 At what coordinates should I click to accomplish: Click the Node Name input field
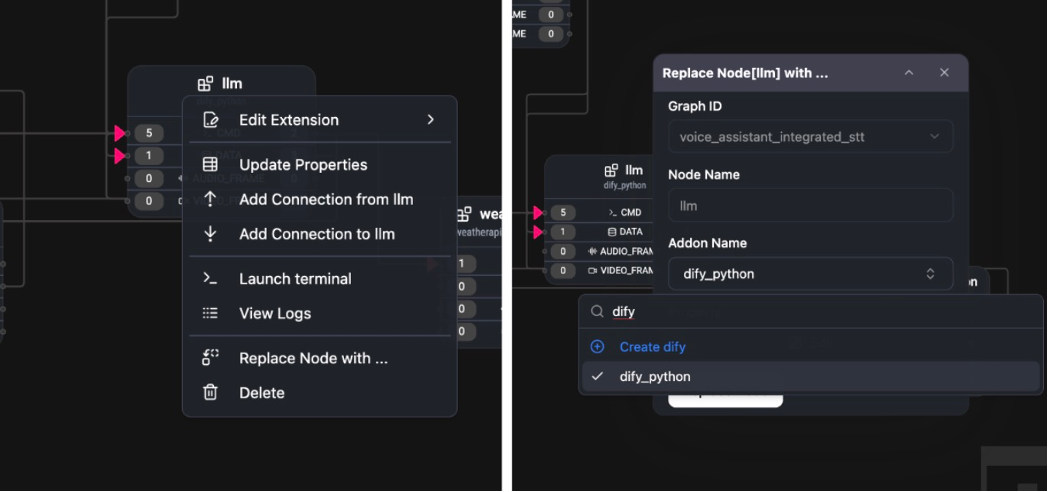(811, 205)
